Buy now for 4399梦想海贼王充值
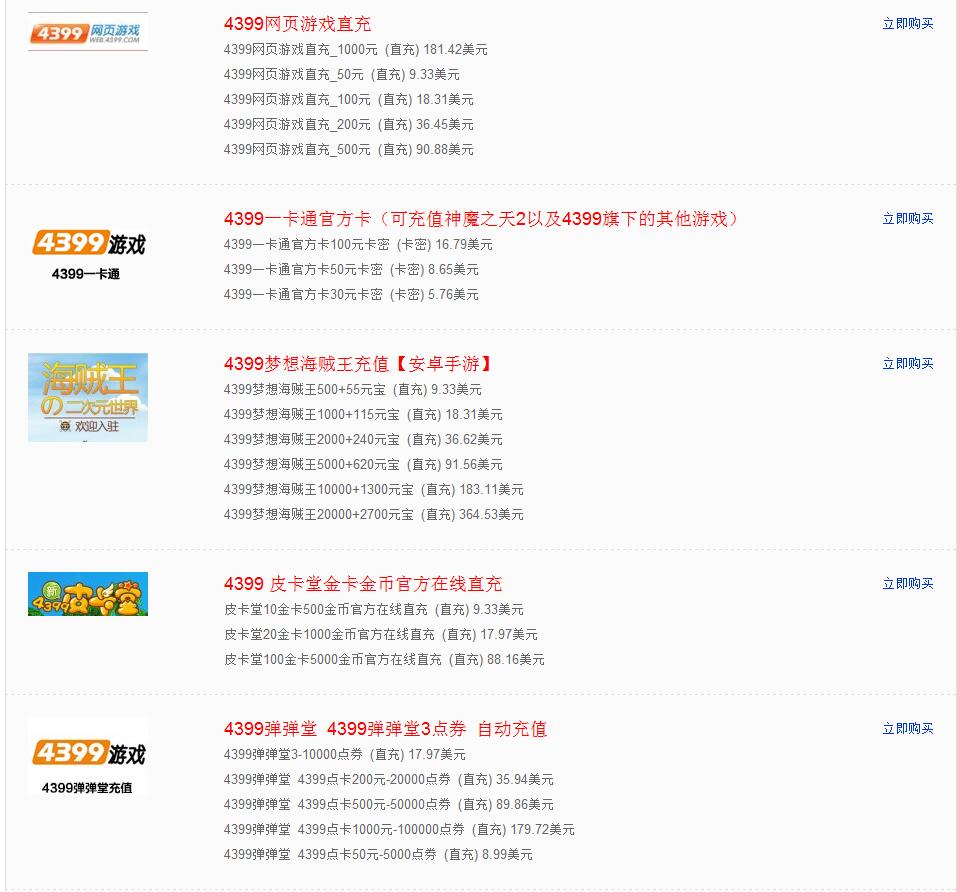Screen dimensions: 957x892 908,364
